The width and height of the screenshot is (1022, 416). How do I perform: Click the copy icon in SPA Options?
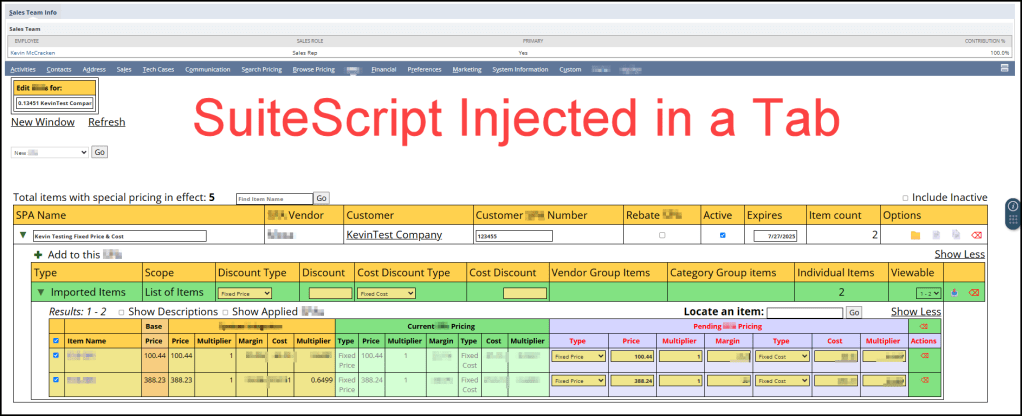point(955,235)
